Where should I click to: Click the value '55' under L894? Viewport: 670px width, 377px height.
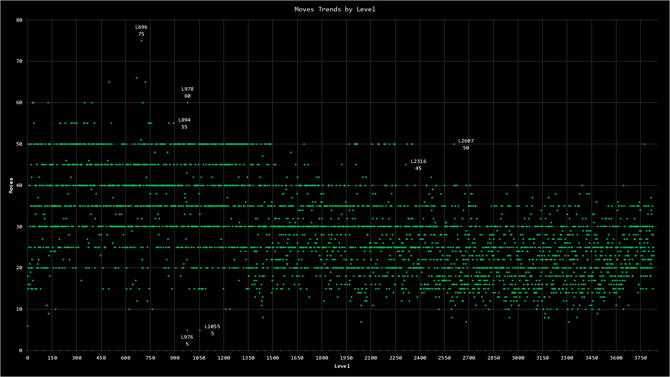click(184, 127)
